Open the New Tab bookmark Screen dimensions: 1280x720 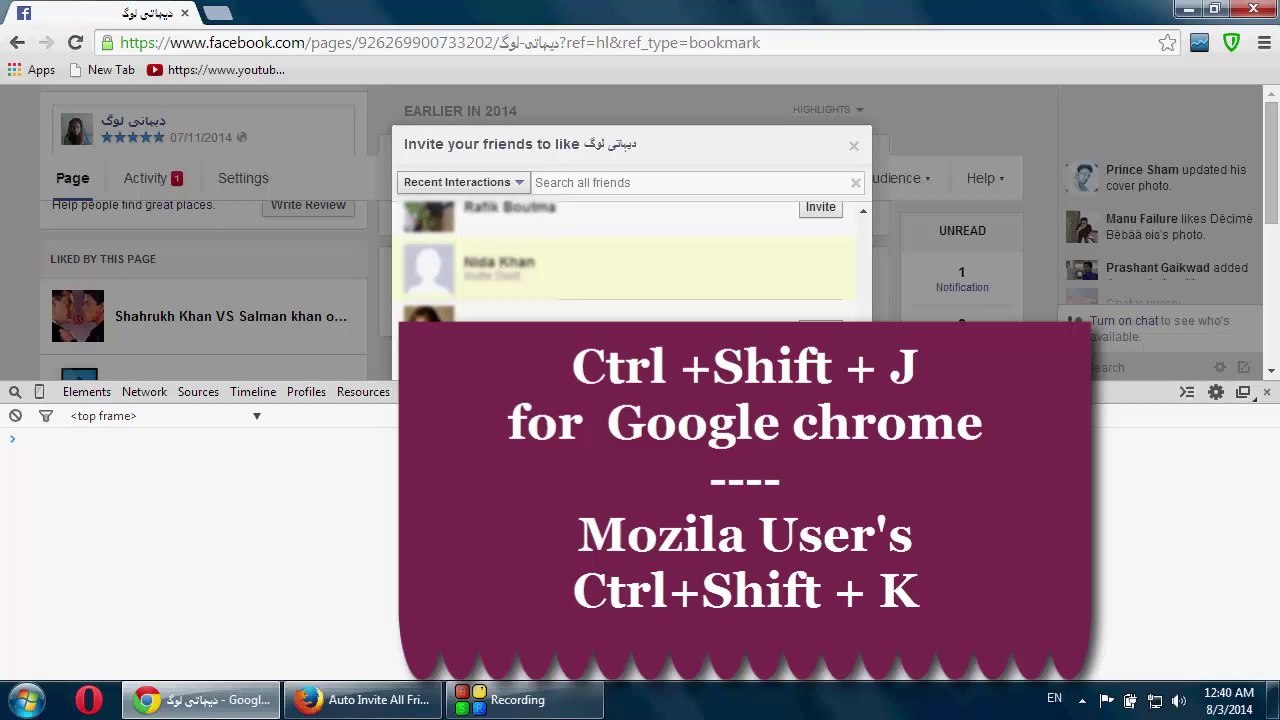click(101, 70)
